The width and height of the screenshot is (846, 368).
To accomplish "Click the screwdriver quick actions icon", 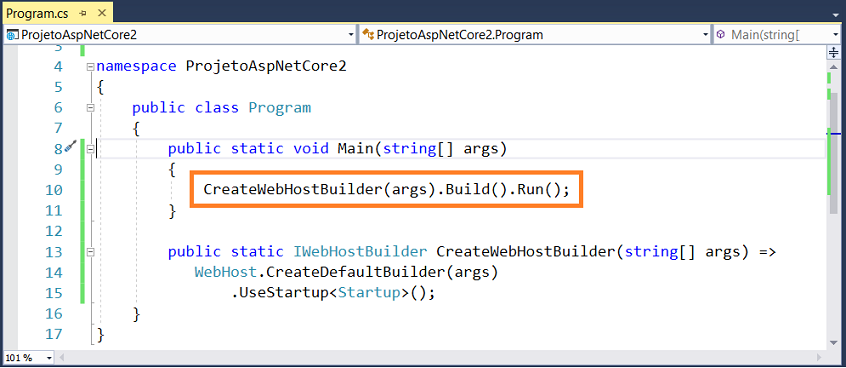I will pyautogui.click(x=70, y=147).
